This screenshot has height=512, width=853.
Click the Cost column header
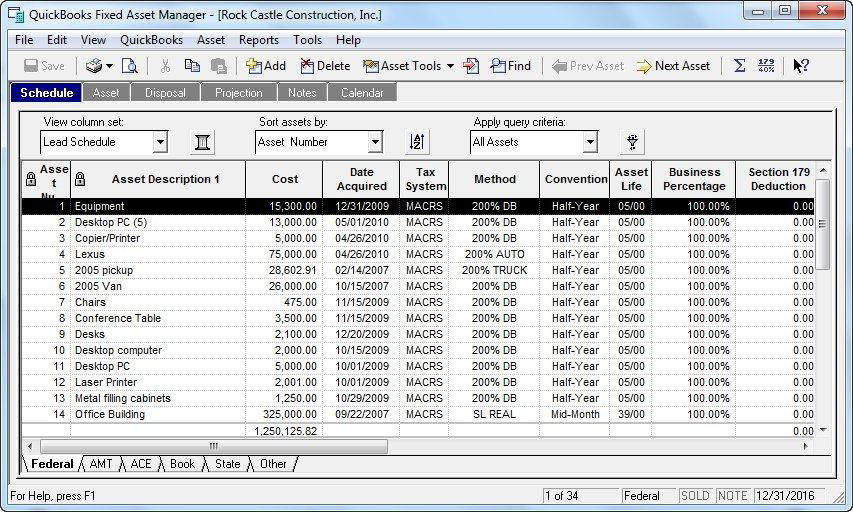[x=285, y=179]
